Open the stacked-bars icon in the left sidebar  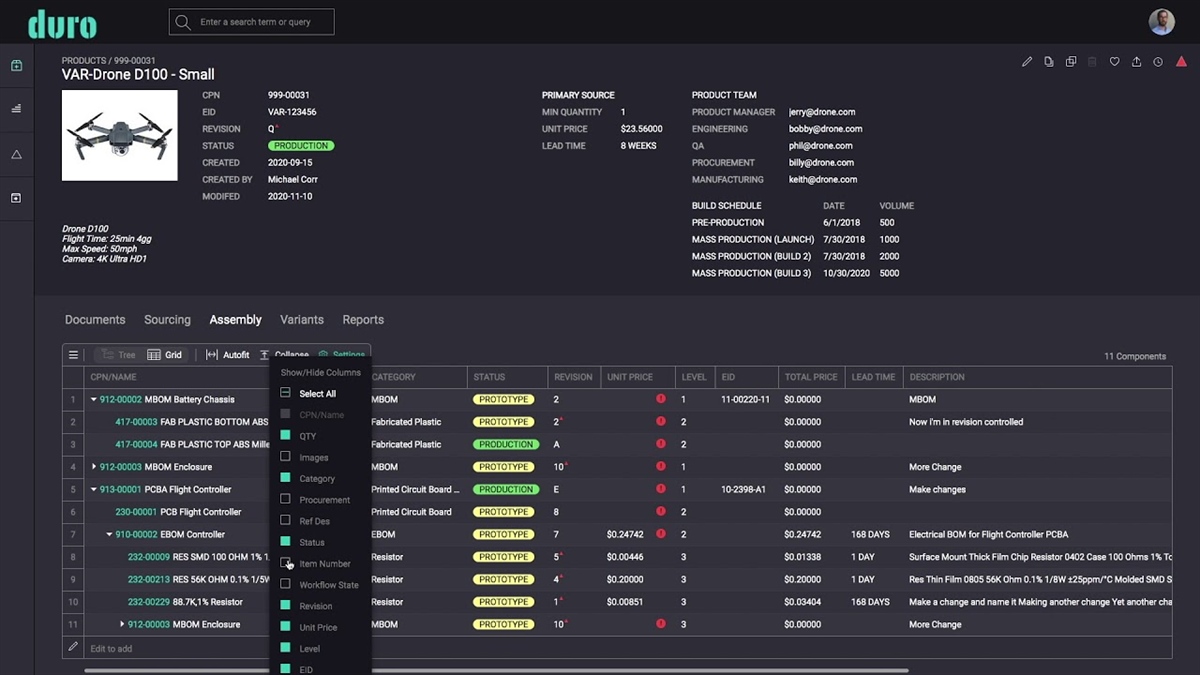click(x=16, y=109)
